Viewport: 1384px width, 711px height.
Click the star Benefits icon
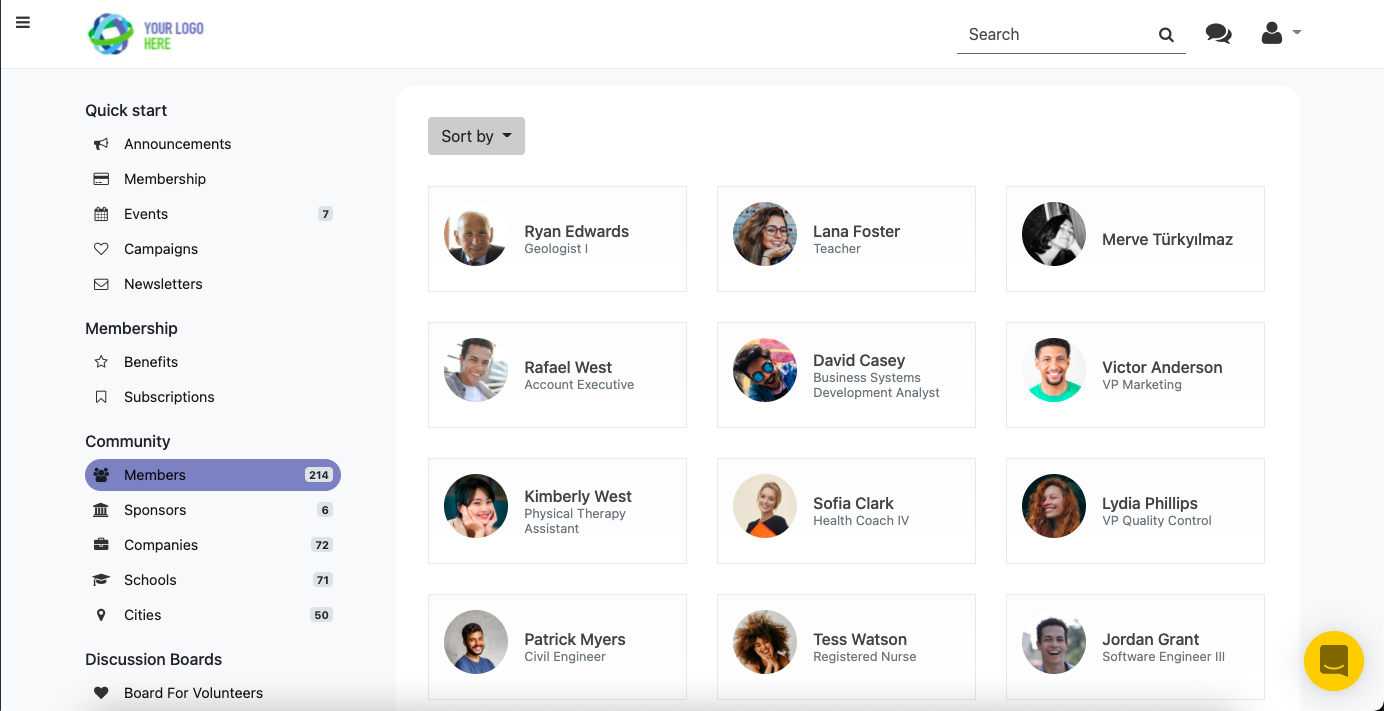[x=101, y=362]
